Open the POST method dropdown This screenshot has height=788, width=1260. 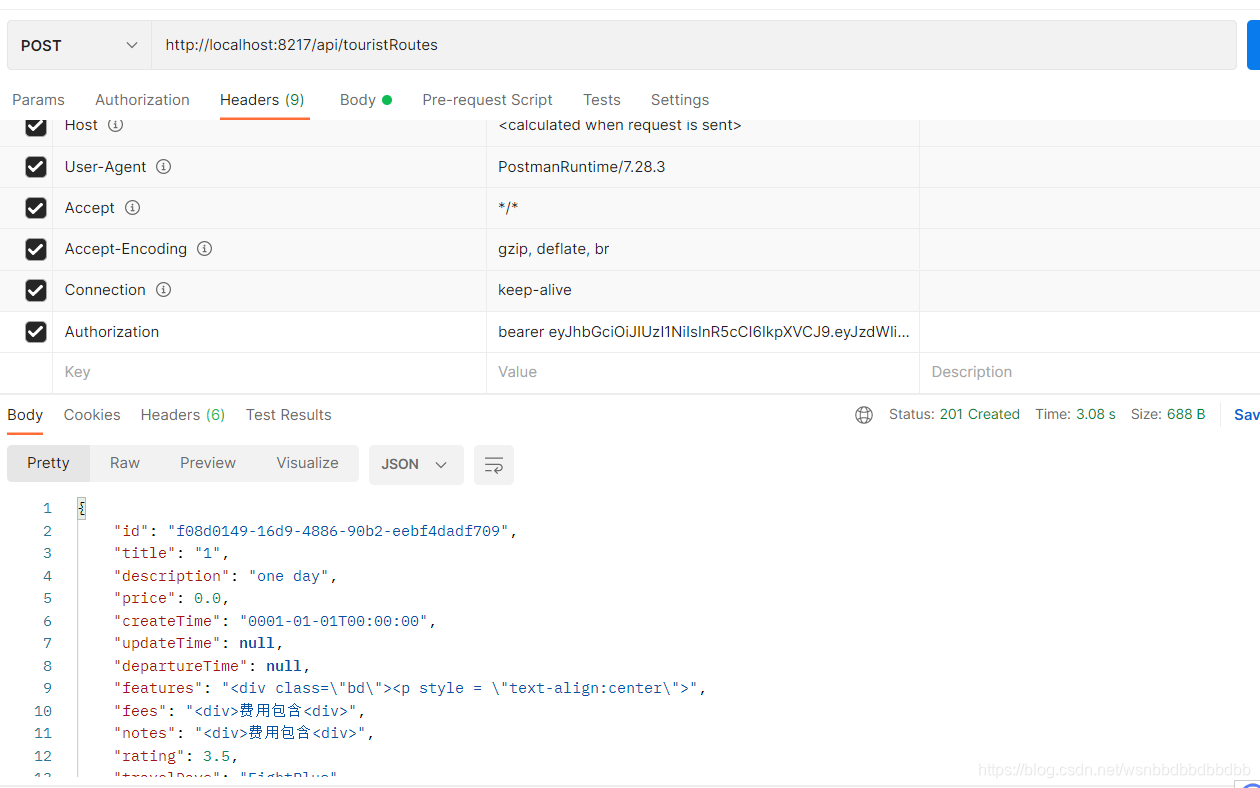tap(79, 45)
